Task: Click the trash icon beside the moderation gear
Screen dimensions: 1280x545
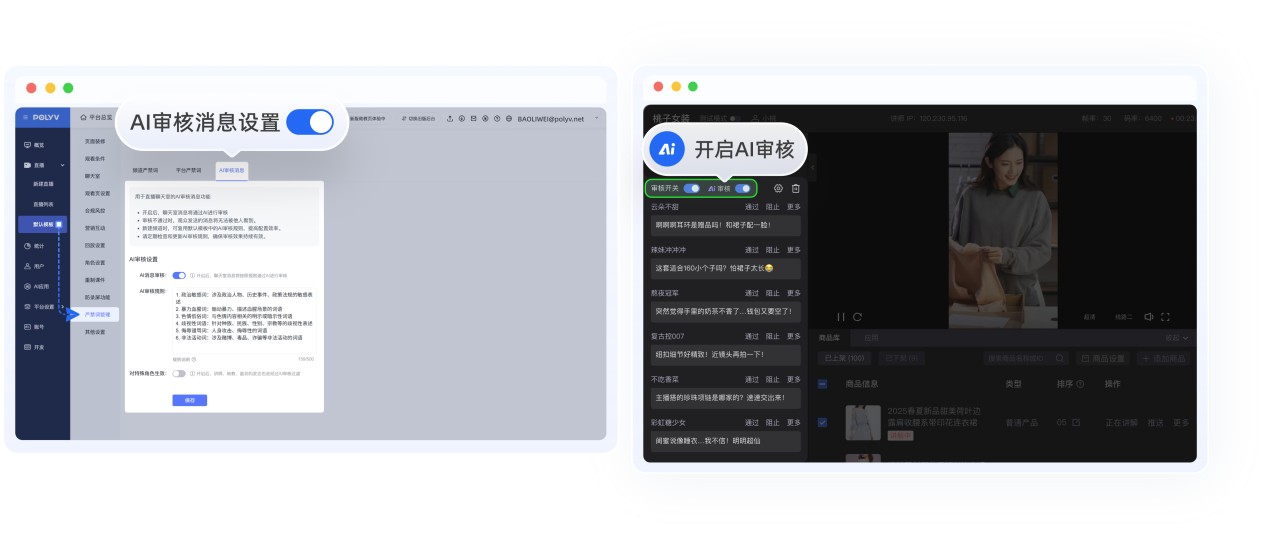Action: (x=796, y=188)
